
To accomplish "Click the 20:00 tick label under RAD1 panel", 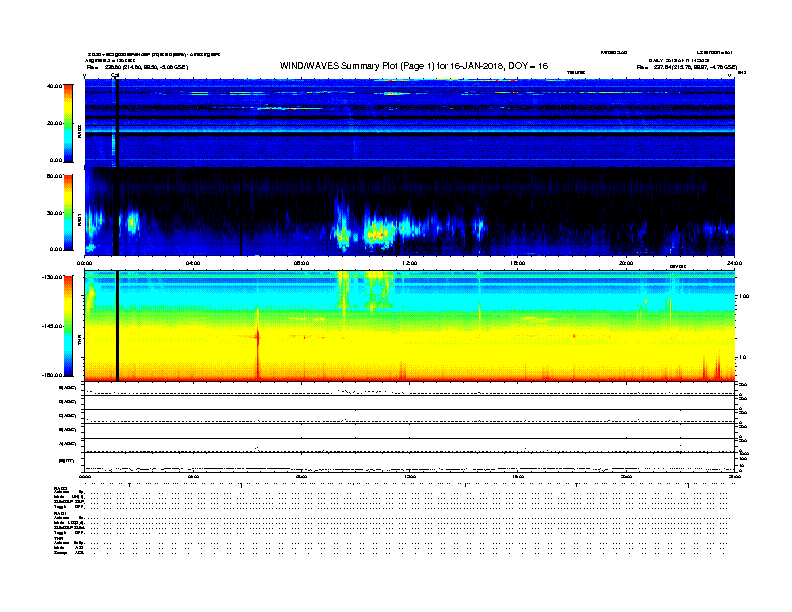I will (626, 263).
